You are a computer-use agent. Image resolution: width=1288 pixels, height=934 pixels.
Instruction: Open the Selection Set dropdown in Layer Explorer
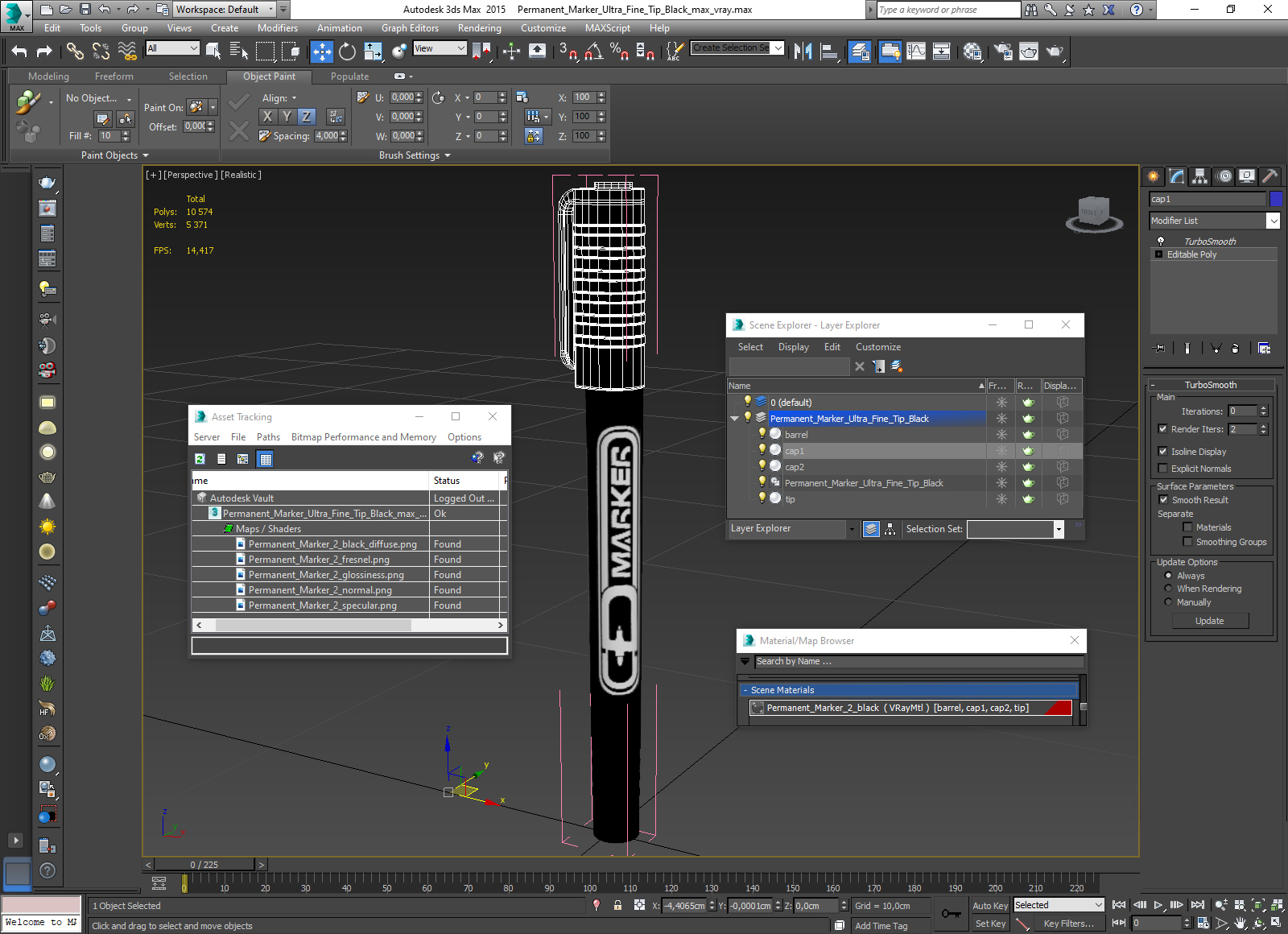pyautogui.click(x=1059, y=529)
